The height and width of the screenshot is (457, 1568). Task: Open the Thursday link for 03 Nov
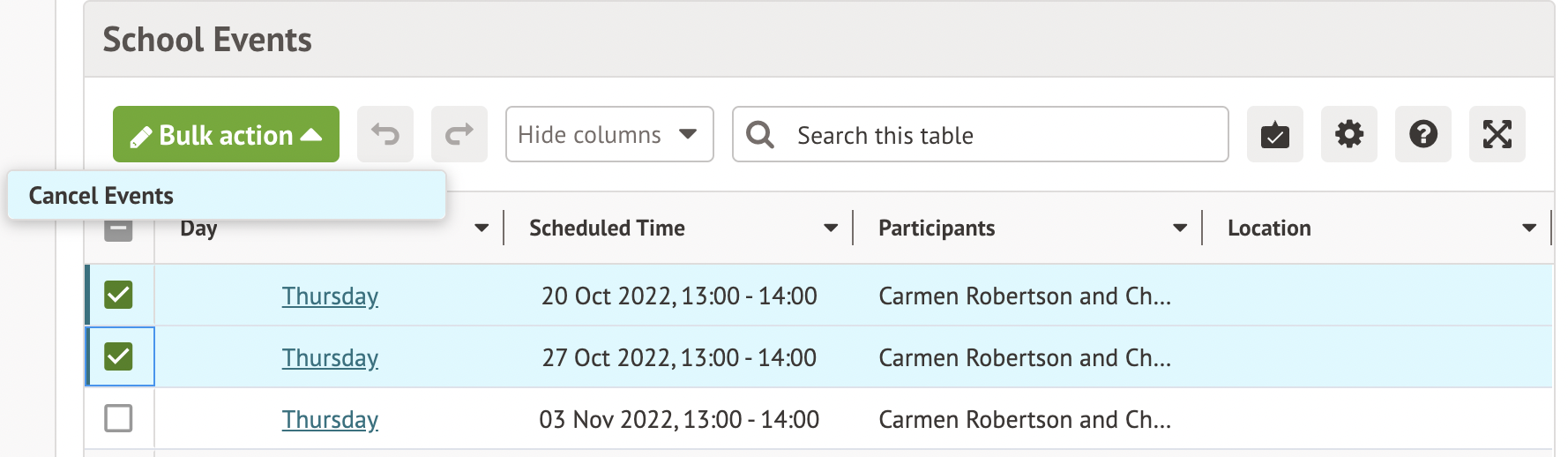(330, 420)
